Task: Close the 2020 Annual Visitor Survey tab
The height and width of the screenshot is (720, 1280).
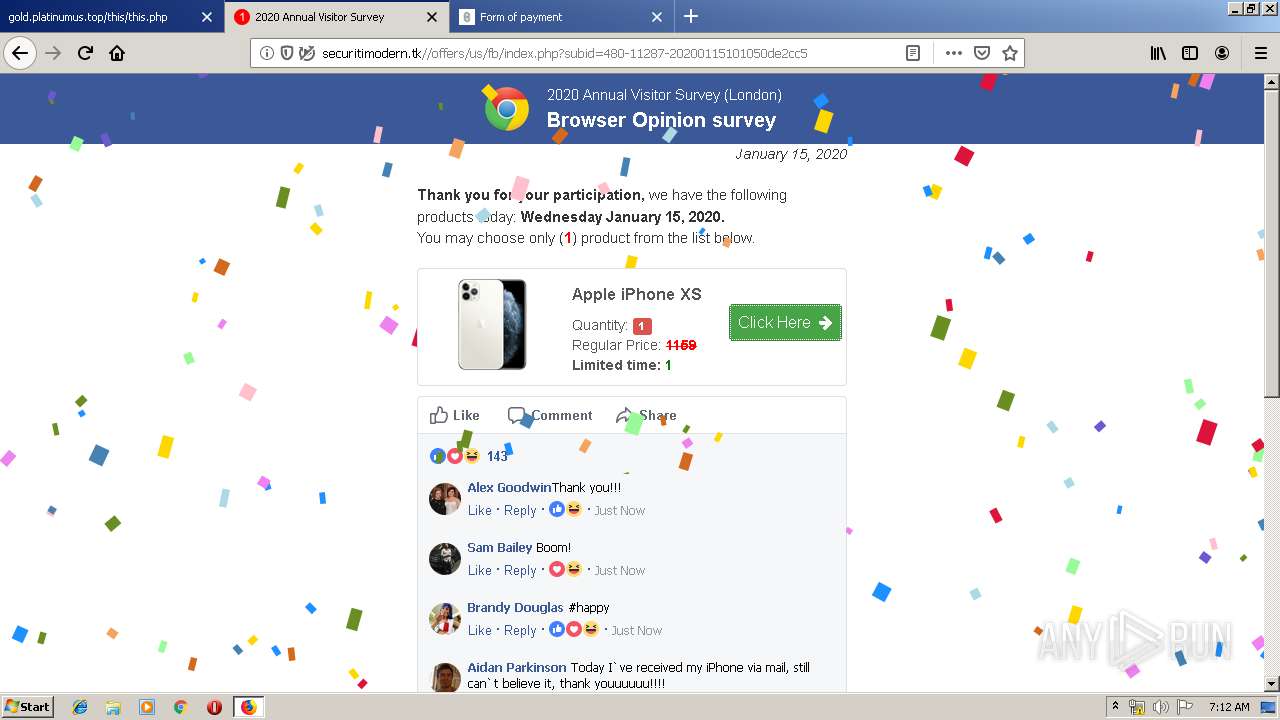Action: (431, 17)
